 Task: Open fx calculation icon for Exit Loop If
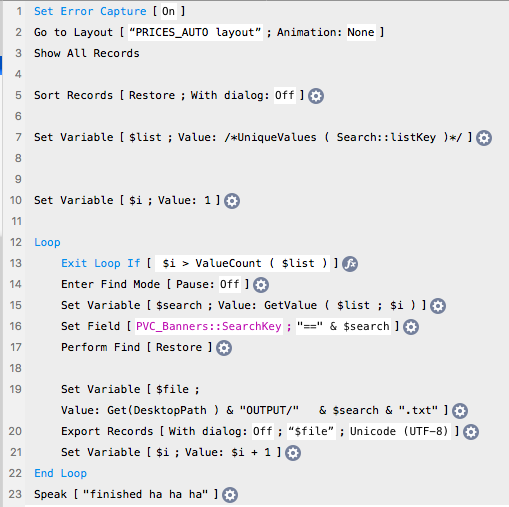[x=350, y=264]
